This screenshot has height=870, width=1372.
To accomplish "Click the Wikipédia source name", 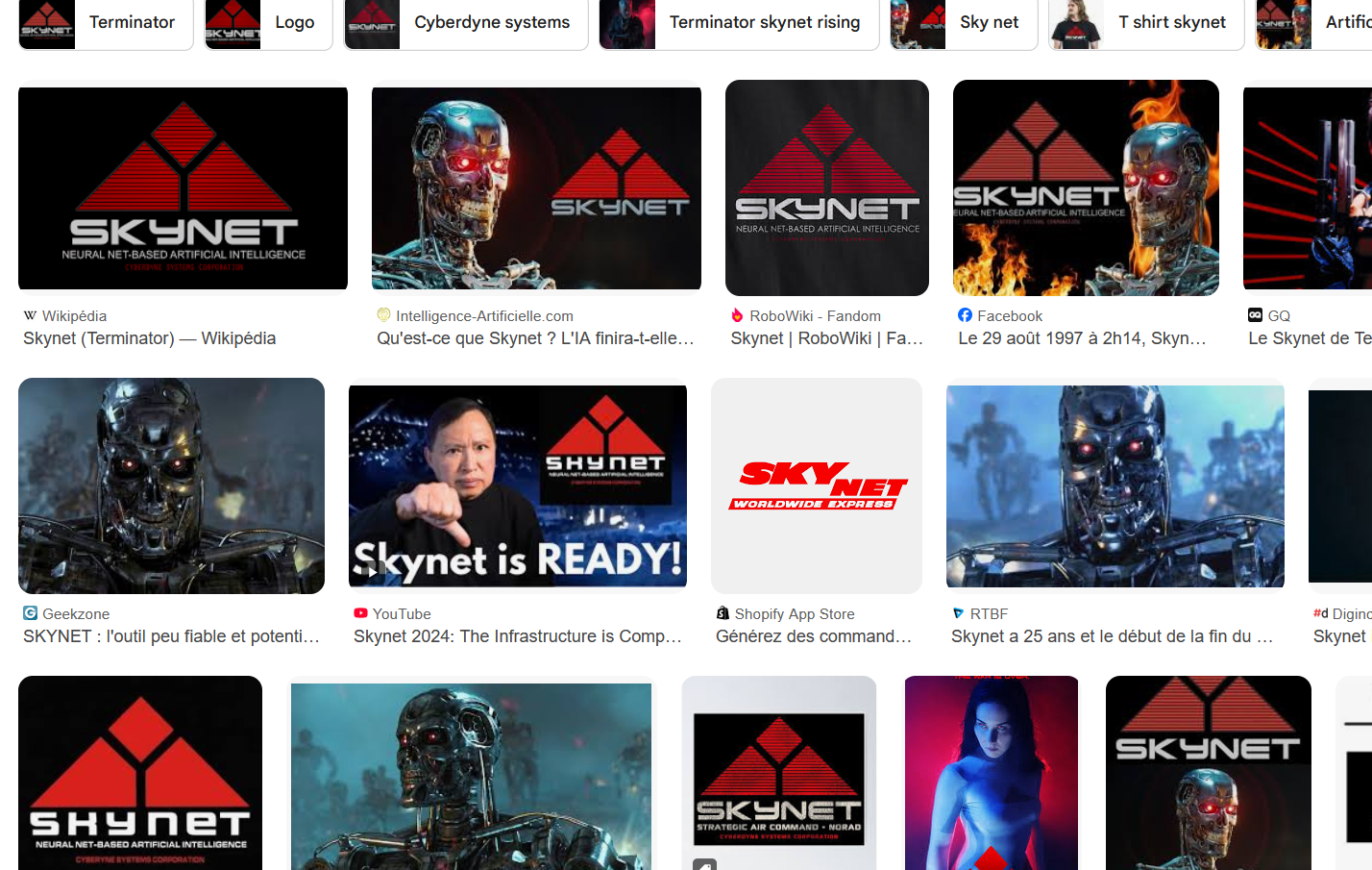I will [75, 316].
